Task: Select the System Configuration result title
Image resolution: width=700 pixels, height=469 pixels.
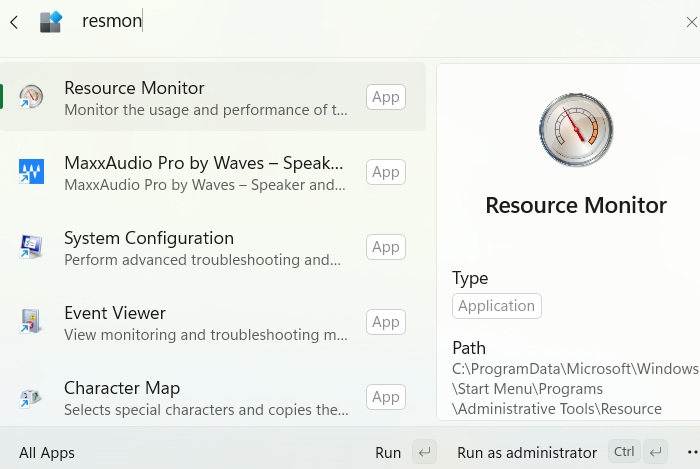Action: tap(149, 238)
